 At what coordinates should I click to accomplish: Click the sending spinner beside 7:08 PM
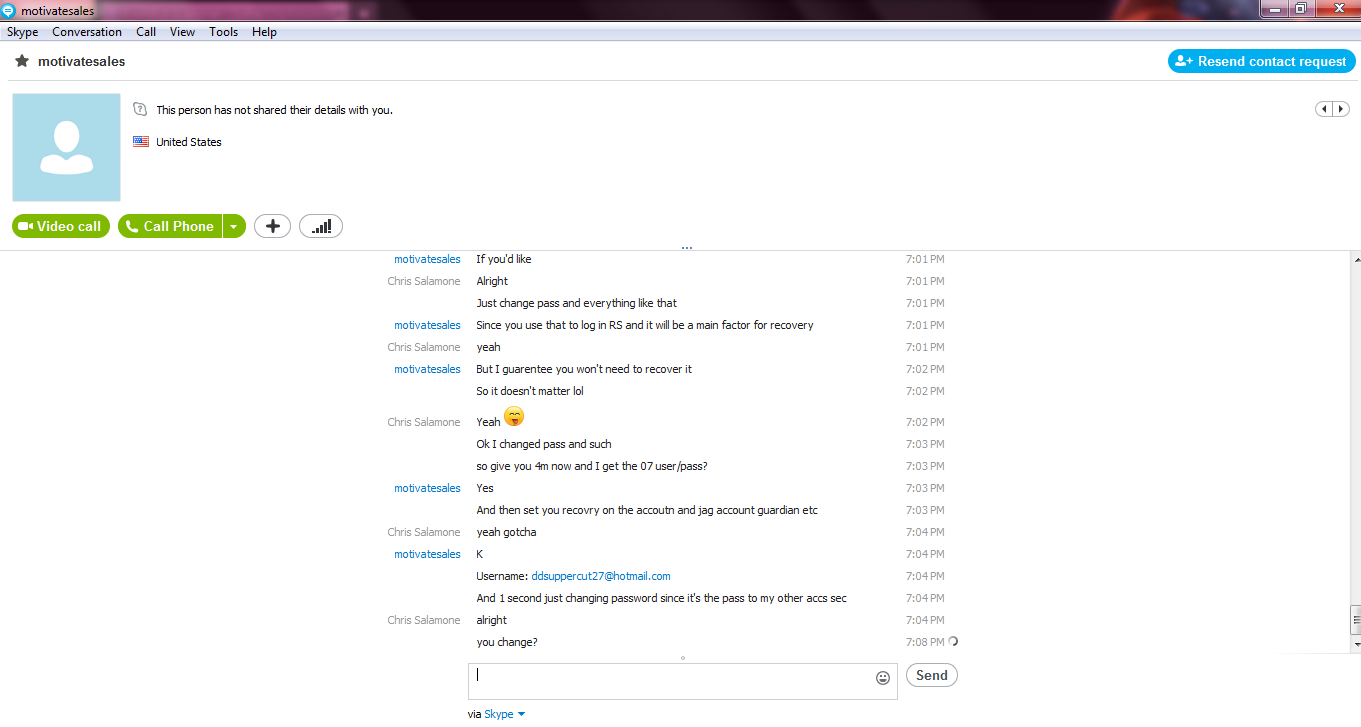pyautogui.click(x=953, y=642)
